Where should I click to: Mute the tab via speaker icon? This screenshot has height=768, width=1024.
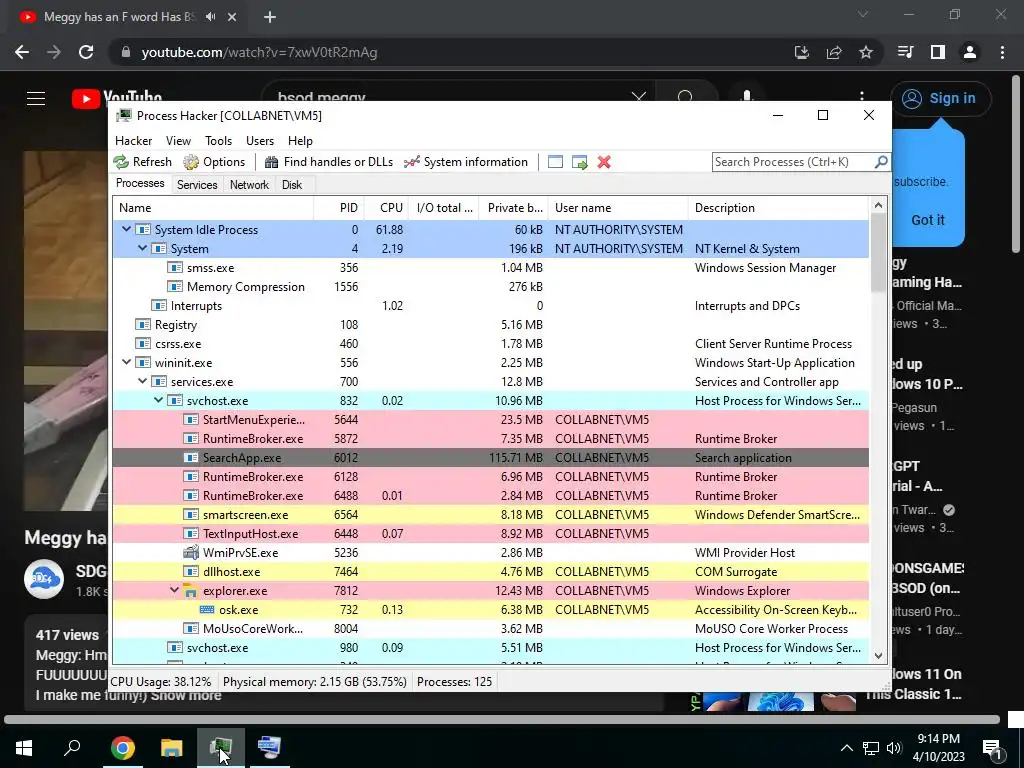(210, 17)
